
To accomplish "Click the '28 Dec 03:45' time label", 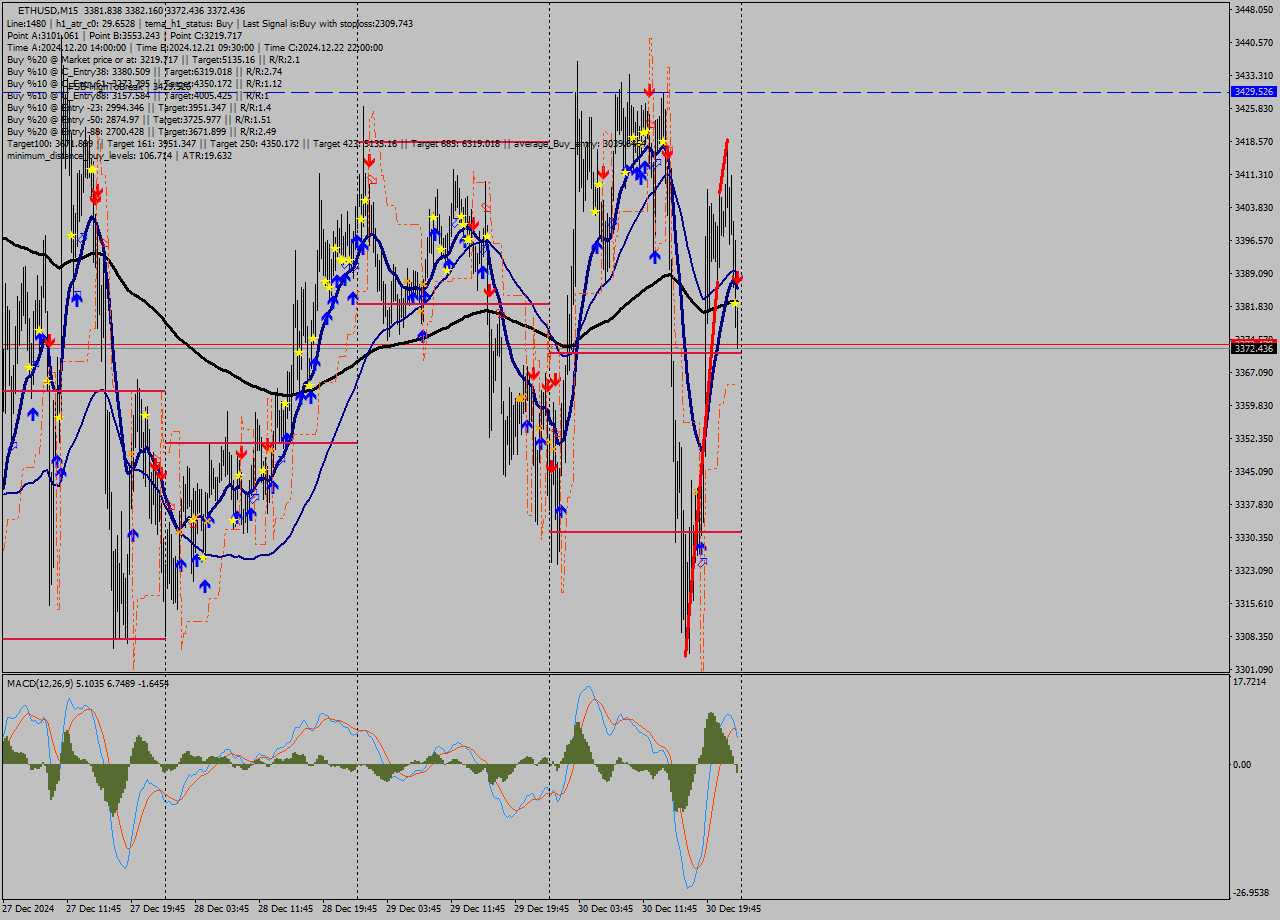I will [222, 909].
